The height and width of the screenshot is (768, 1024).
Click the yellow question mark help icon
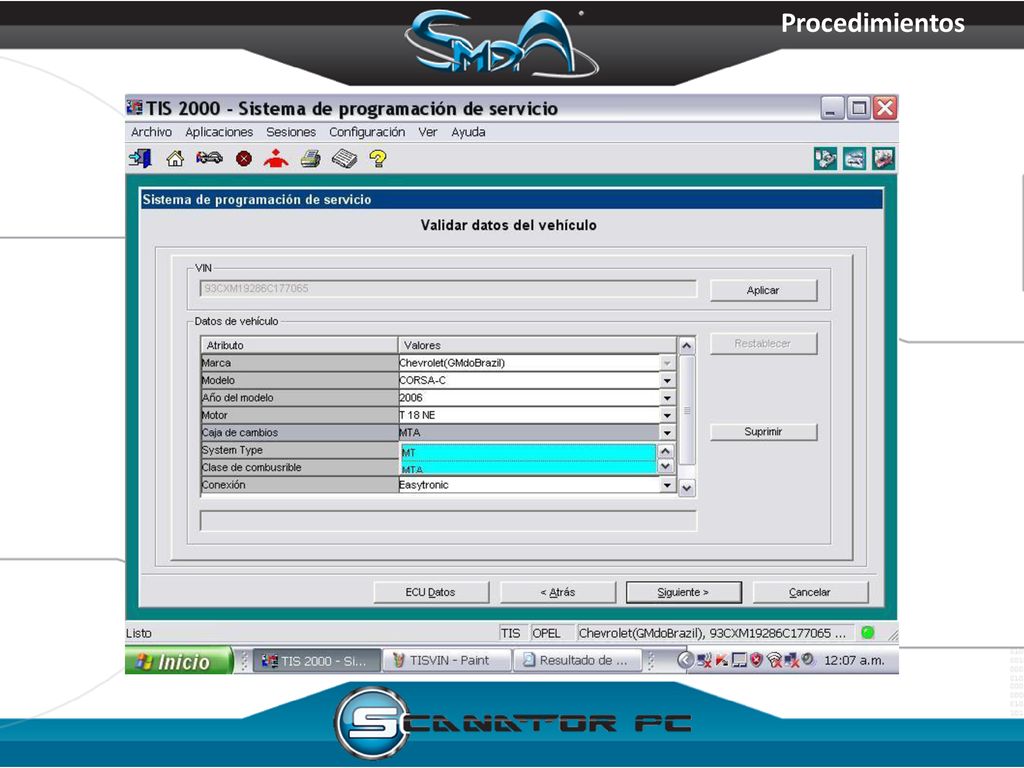pyautogui.click(x=377, y=158)
